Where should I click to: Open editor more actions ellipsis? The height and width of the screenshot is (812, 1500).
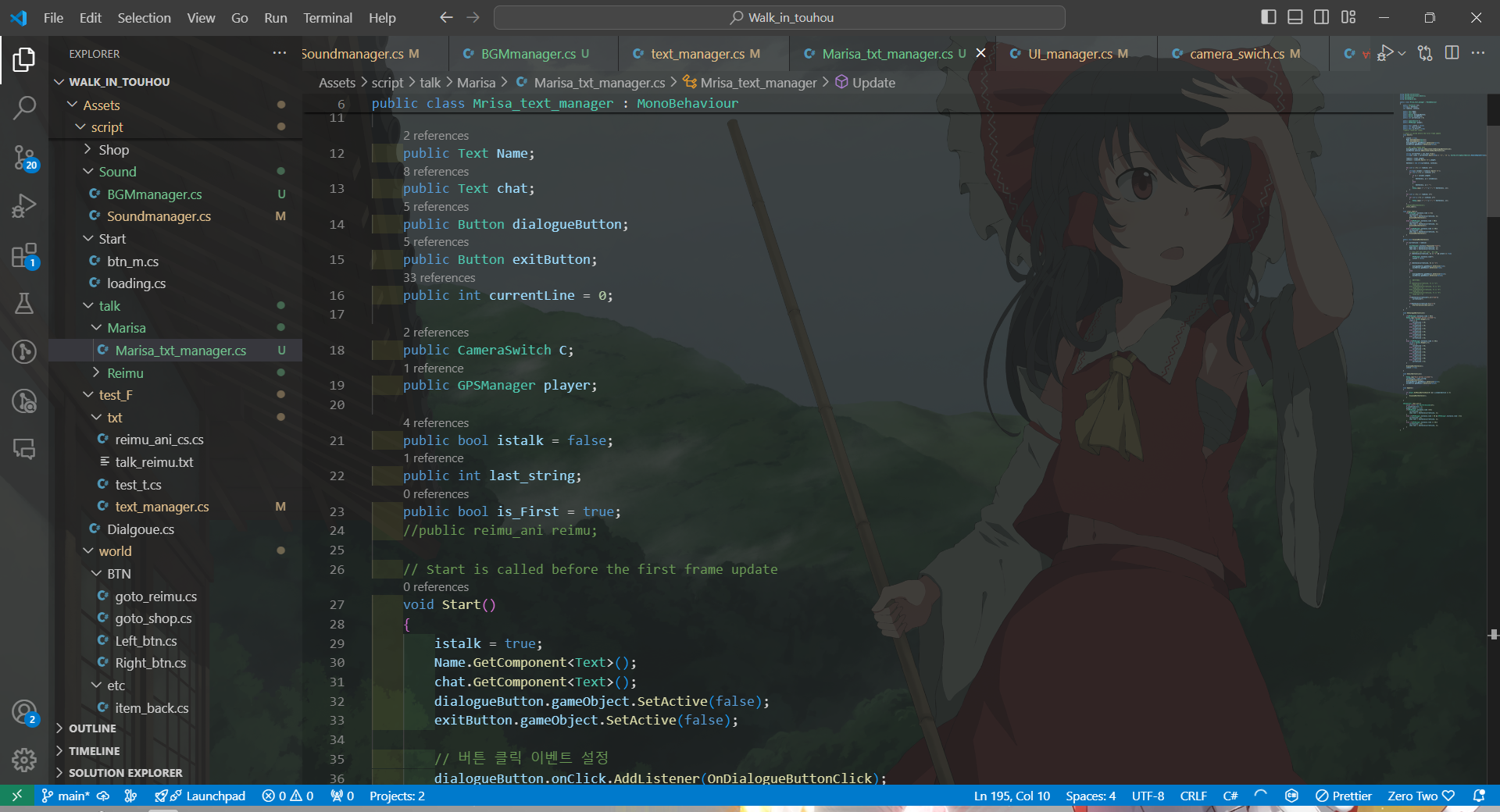(1478, 53)
